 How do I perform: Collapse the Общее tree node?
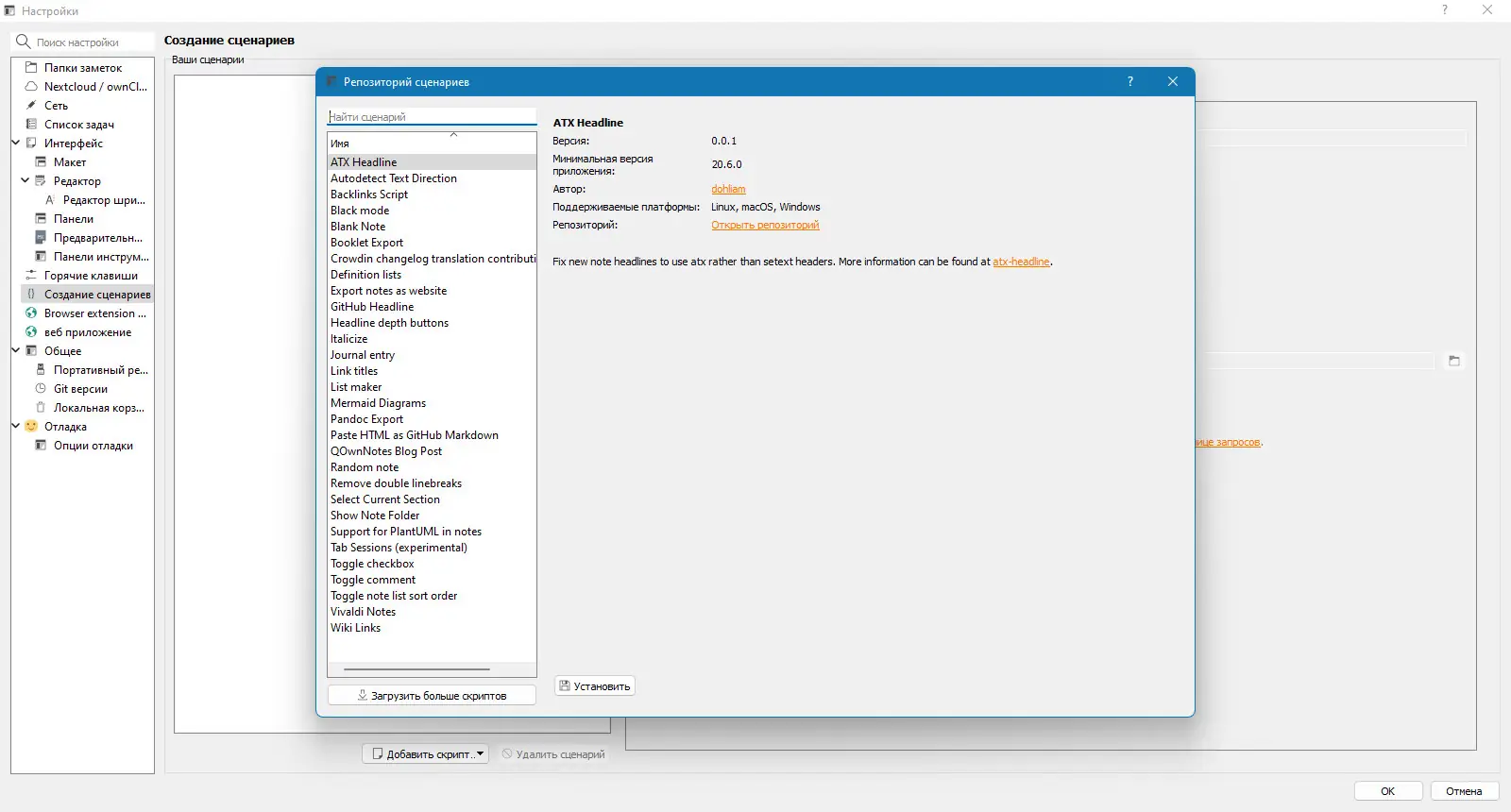pos(16,351)
